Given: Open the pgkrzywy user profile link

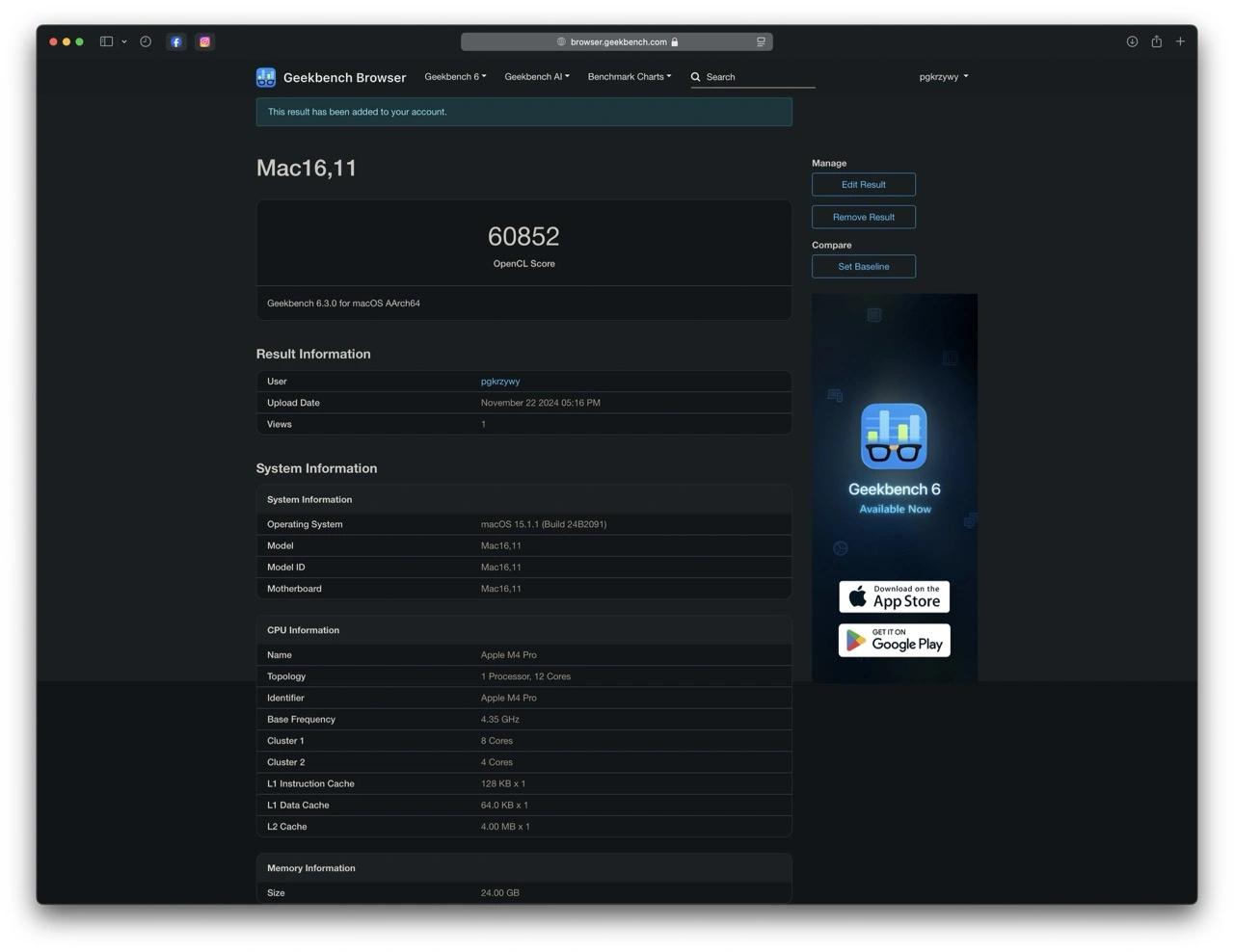Looking at the screenshot, I should click(x=500, y=382).
